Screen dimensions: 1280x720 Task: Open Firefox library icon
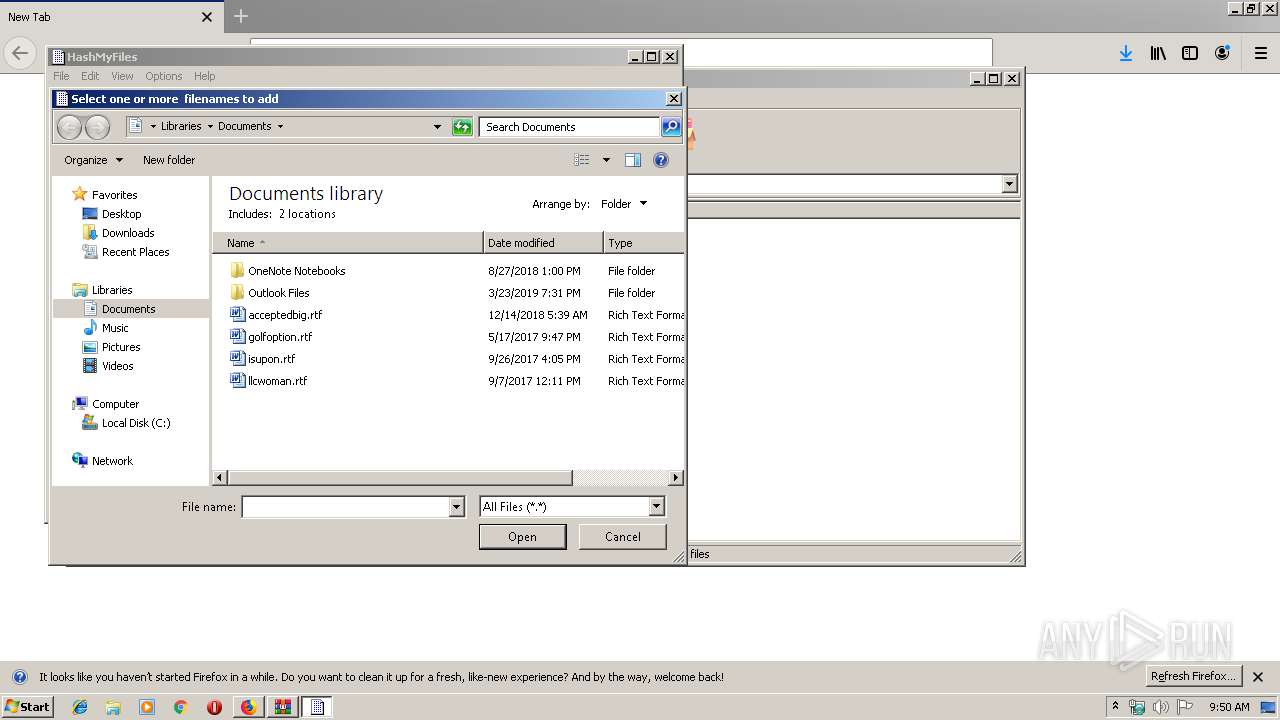(1158, 54)
